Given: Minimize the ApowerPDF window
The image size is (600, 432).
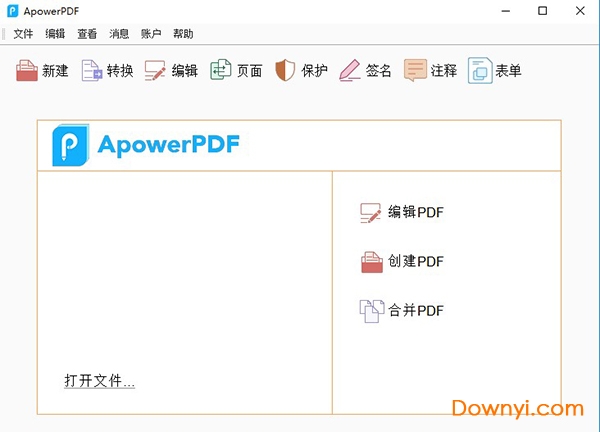Looking at the screenshot, I should [x=506, y=11].
